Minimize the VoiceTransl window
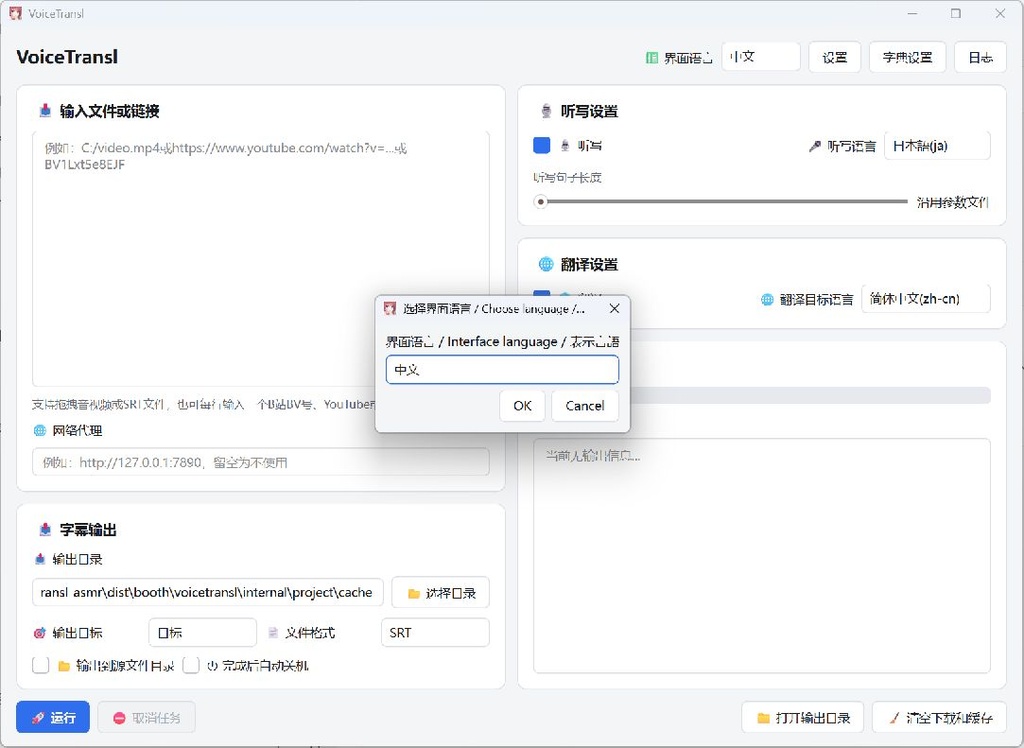The width and height of the screenshot is (1024, 748). [x=912, y=14]
